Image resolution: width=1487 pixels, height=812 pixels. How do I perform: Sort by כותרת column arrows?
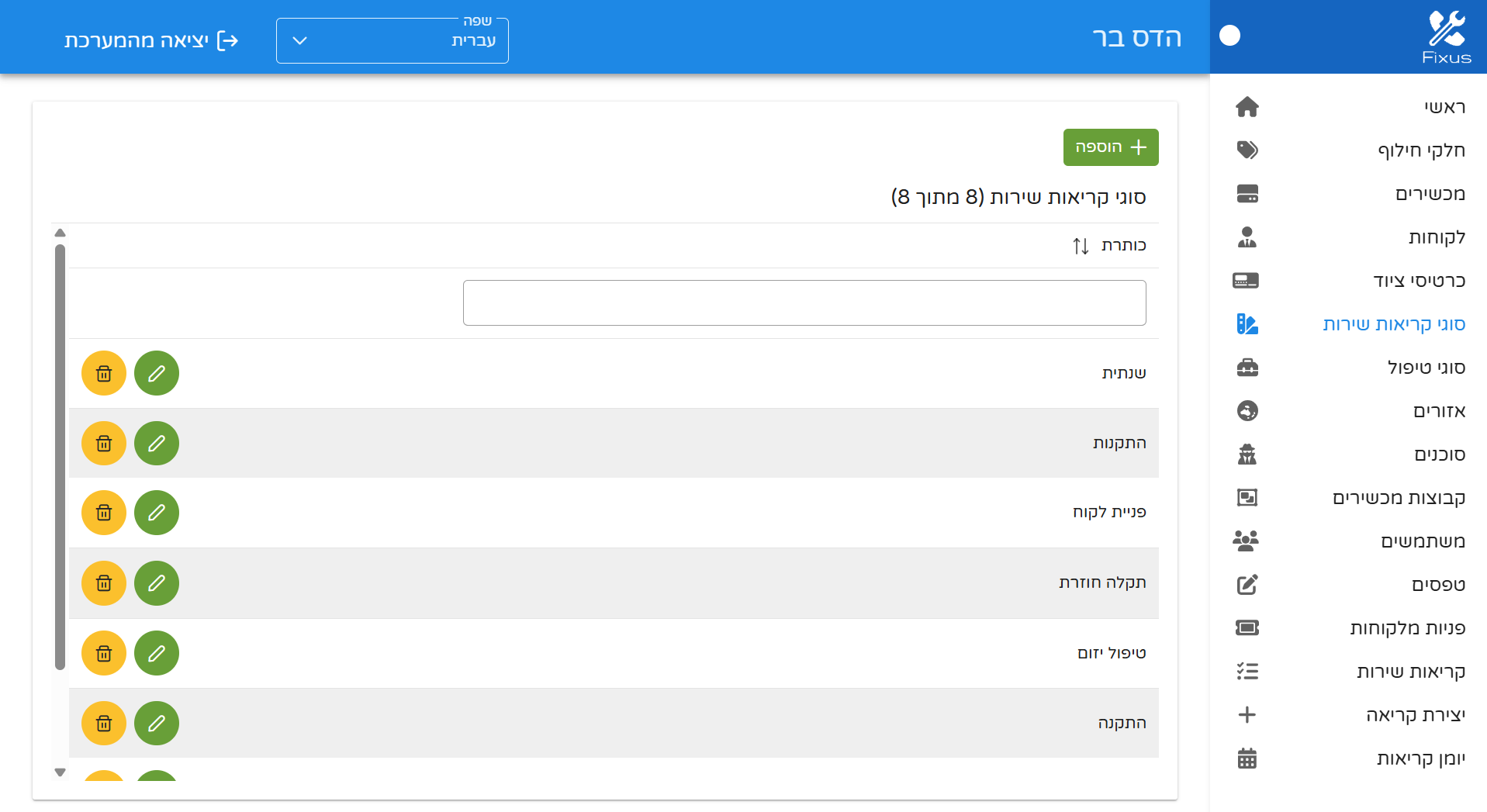pyautogui.click(x=1081, y=247)
